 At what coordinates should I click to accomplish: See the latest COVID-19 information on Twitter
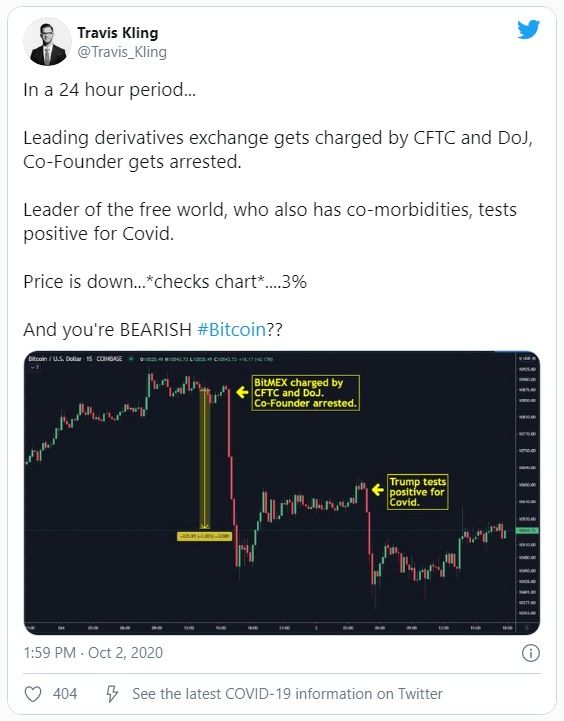point(287,694)
